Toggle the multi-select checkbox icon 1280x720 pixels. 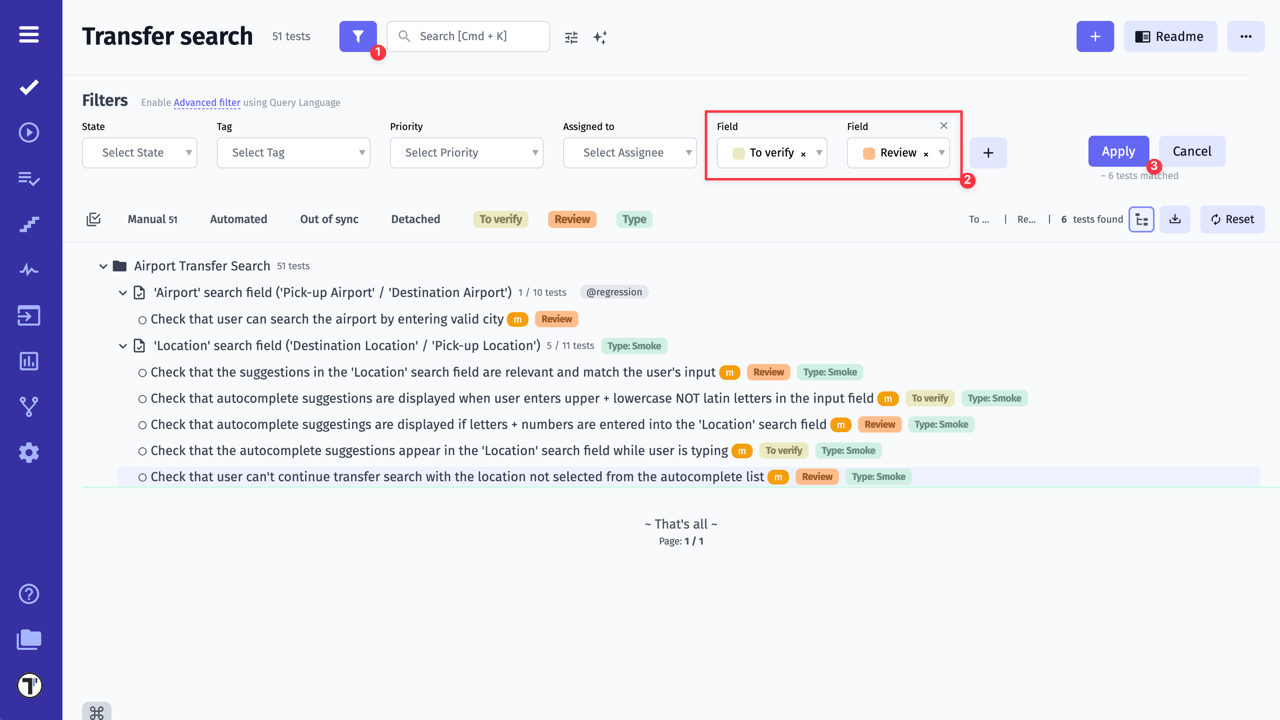(93, 219)
